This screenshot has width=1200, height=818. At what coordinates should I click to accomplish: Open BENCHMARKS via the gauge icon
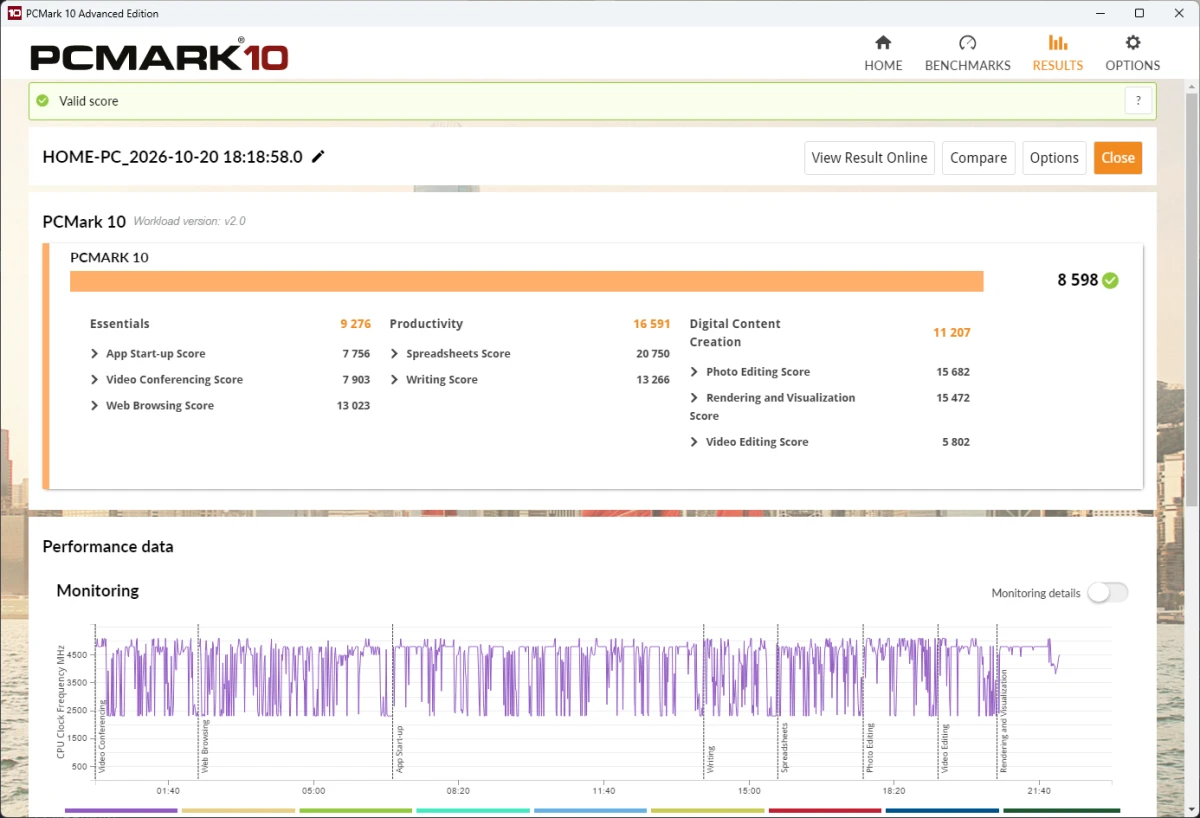click(967, 53)
